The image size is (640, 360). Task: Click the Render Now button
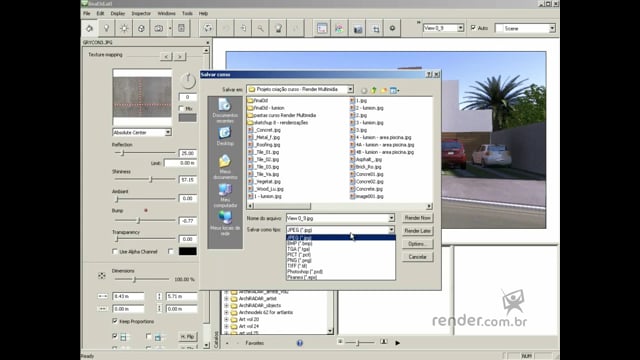(x=418, y=218)
